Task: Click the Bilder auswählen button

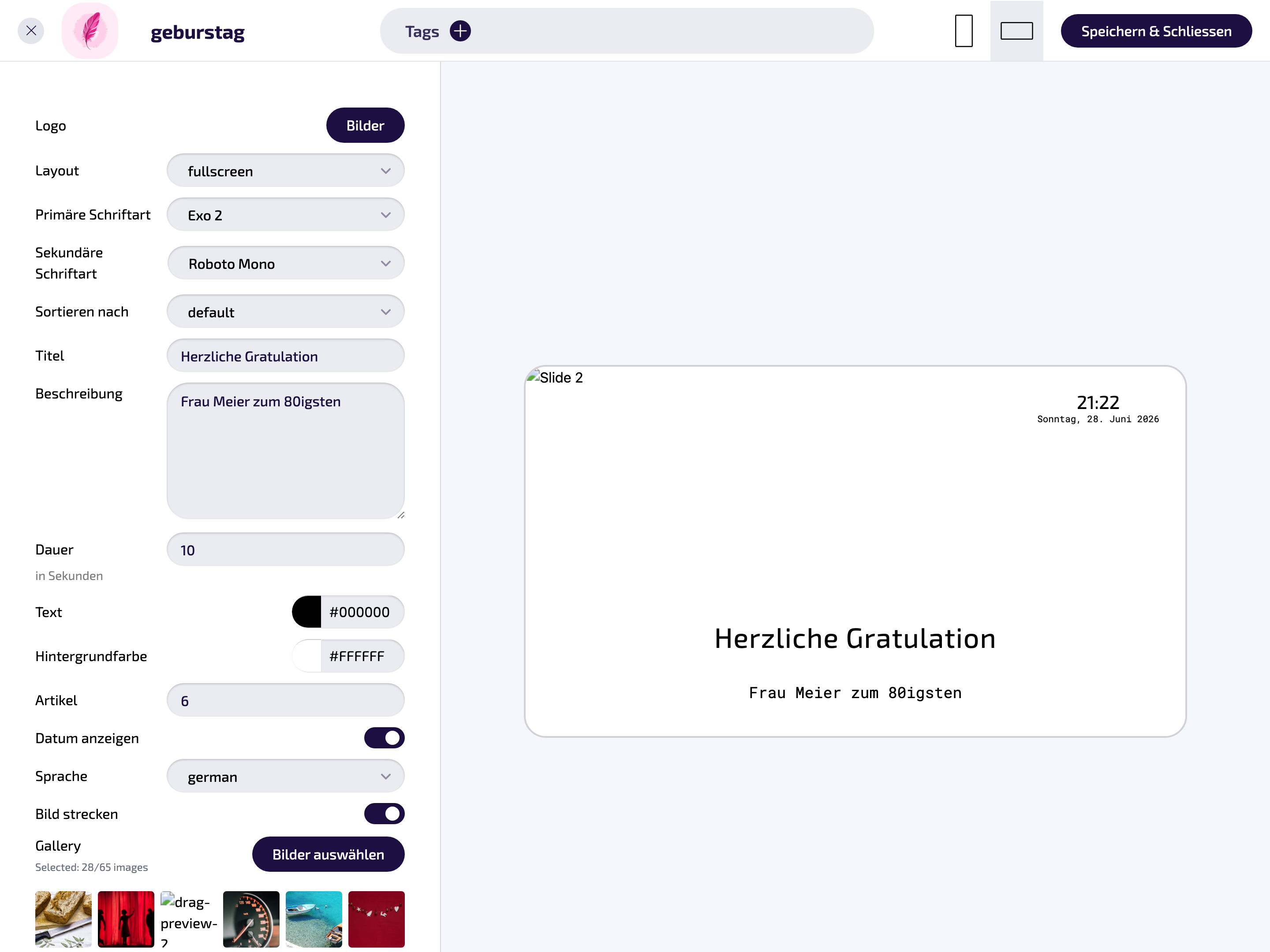Action: 328,855
